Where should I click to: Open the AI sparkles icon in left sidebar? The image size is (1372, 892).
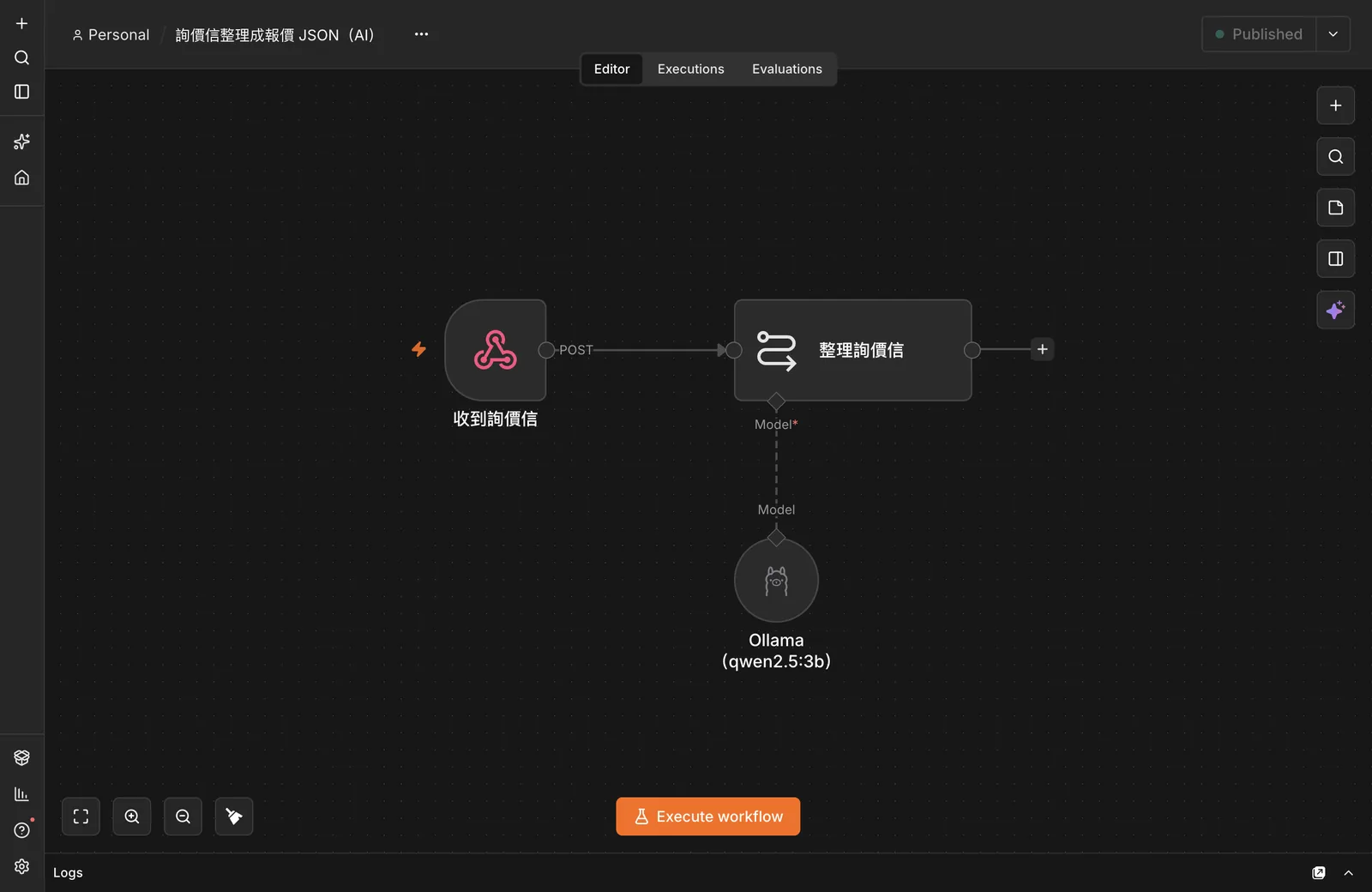(21, 142)
